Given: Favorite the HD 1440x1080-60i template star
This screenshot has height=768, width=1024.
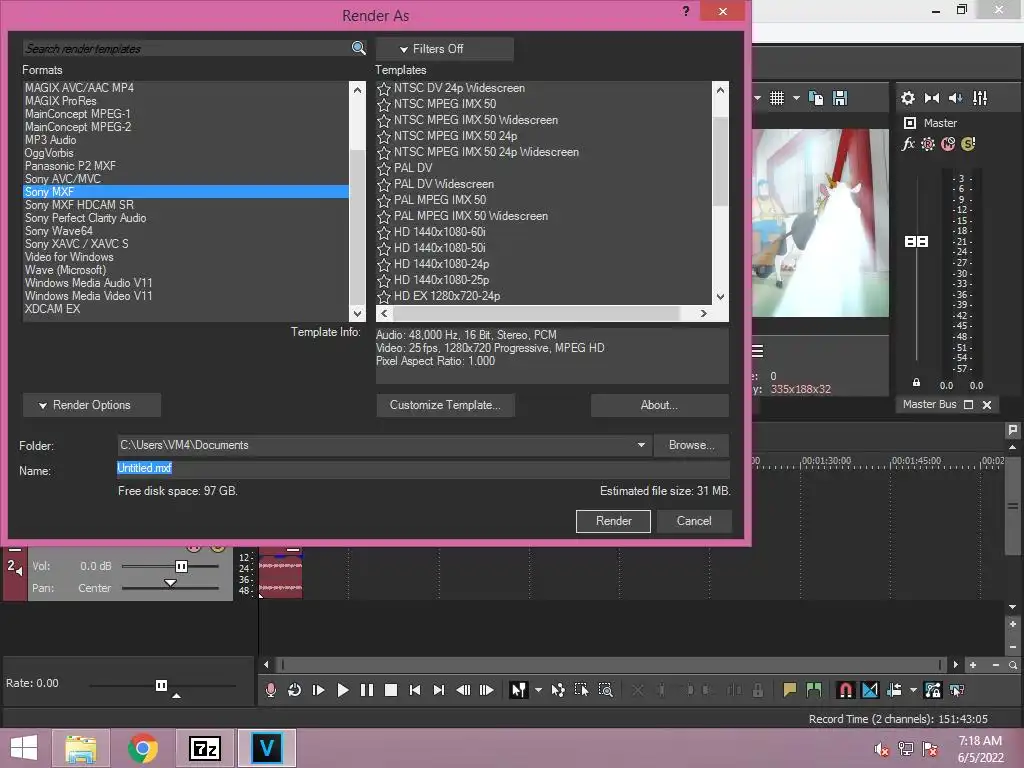Looking at the screenshot, I should (x=383, y=232).
